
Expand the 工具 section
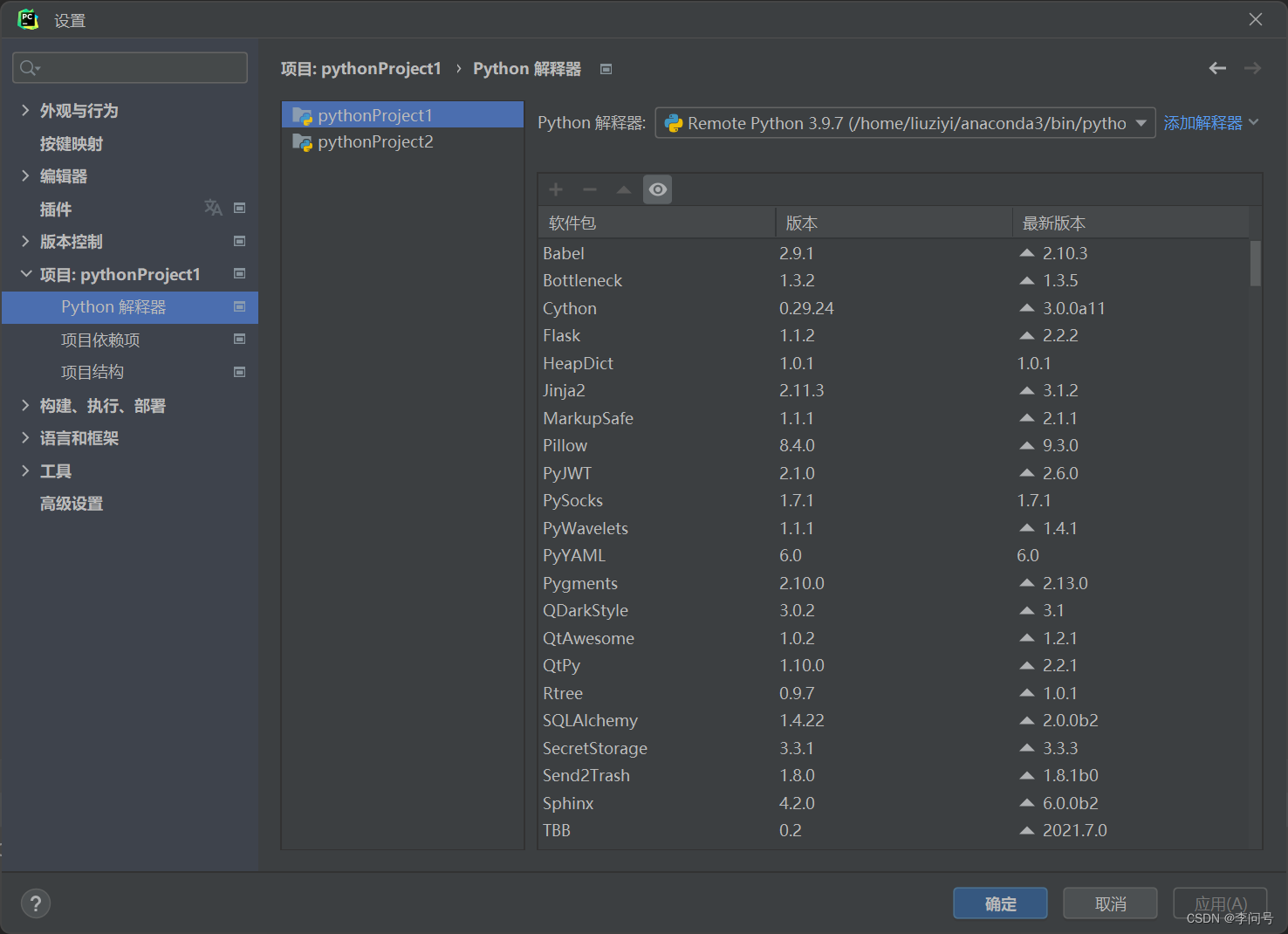click(x=25, y=470)
